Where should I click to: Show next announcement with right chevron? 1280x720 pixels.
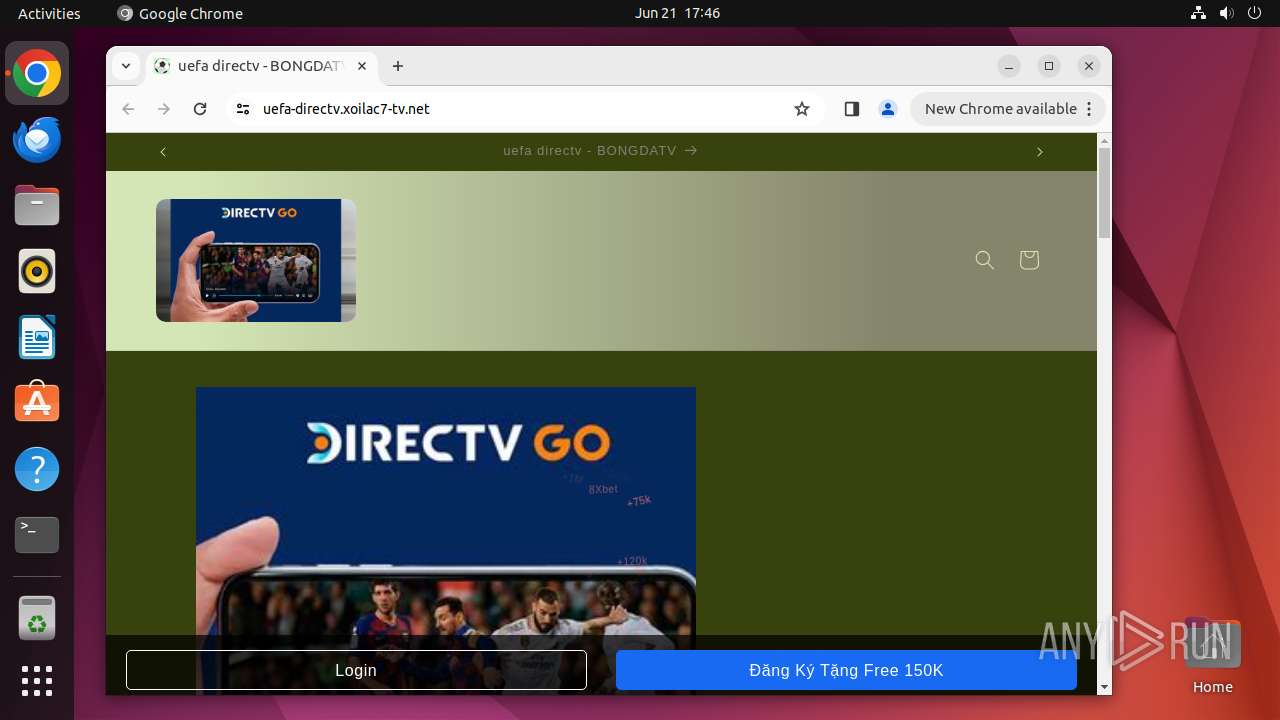pyautogui.click(x=1040, y=152)
